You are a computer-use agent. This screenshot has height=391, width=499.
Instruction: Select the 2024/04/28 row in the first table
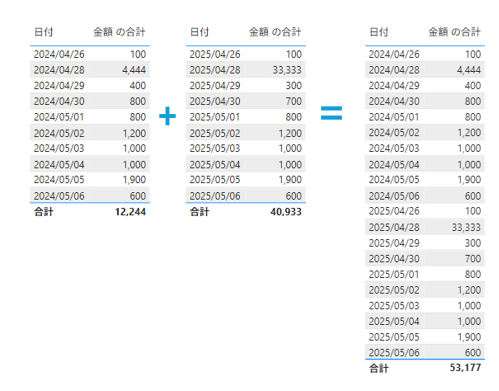coord(90,70)
